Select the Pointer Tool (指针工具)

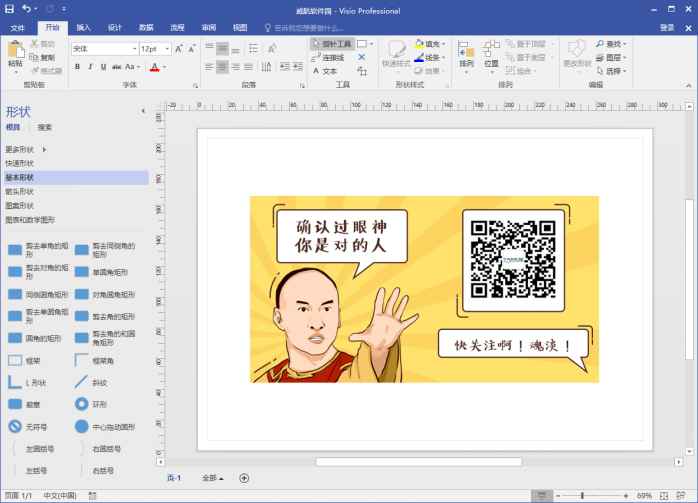pos(332,44)
